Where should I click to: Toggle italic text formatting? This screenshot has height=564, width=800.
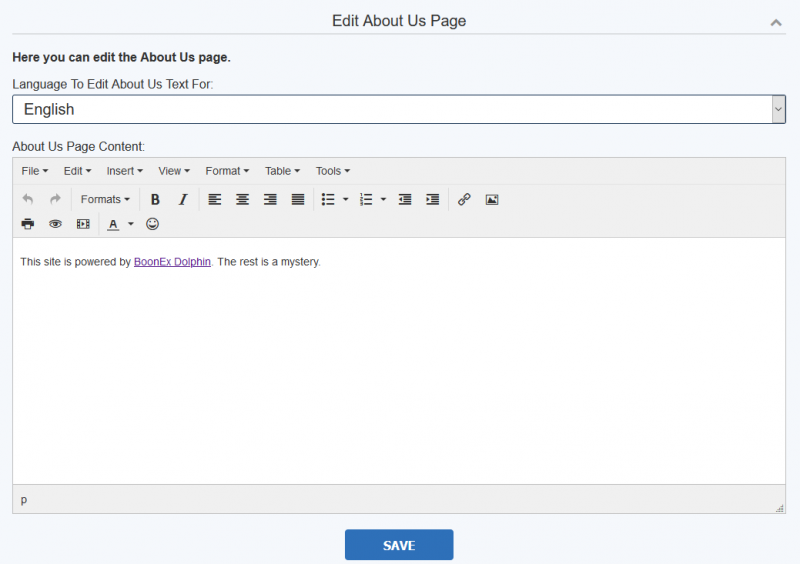pyautogui.click(x=183, y=200)
